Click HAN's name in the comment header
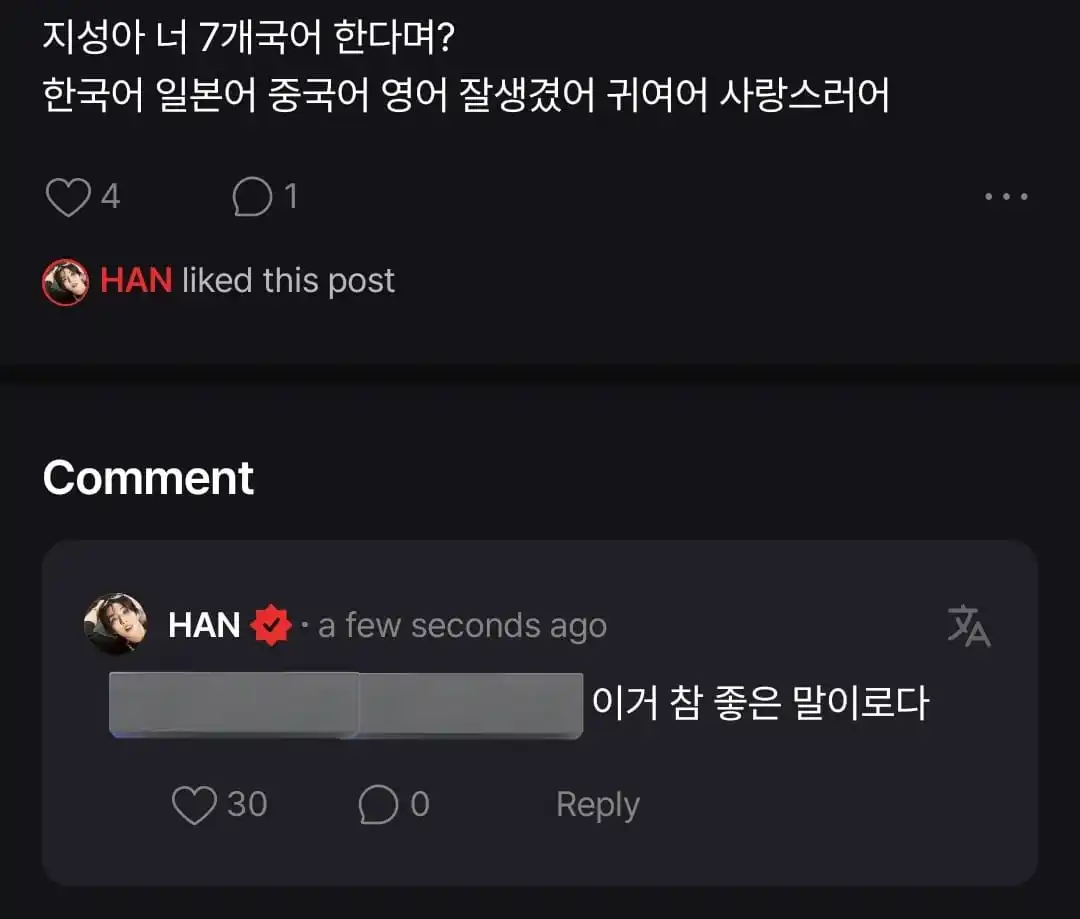This screenshot has width=1080, height=919. 204,624
